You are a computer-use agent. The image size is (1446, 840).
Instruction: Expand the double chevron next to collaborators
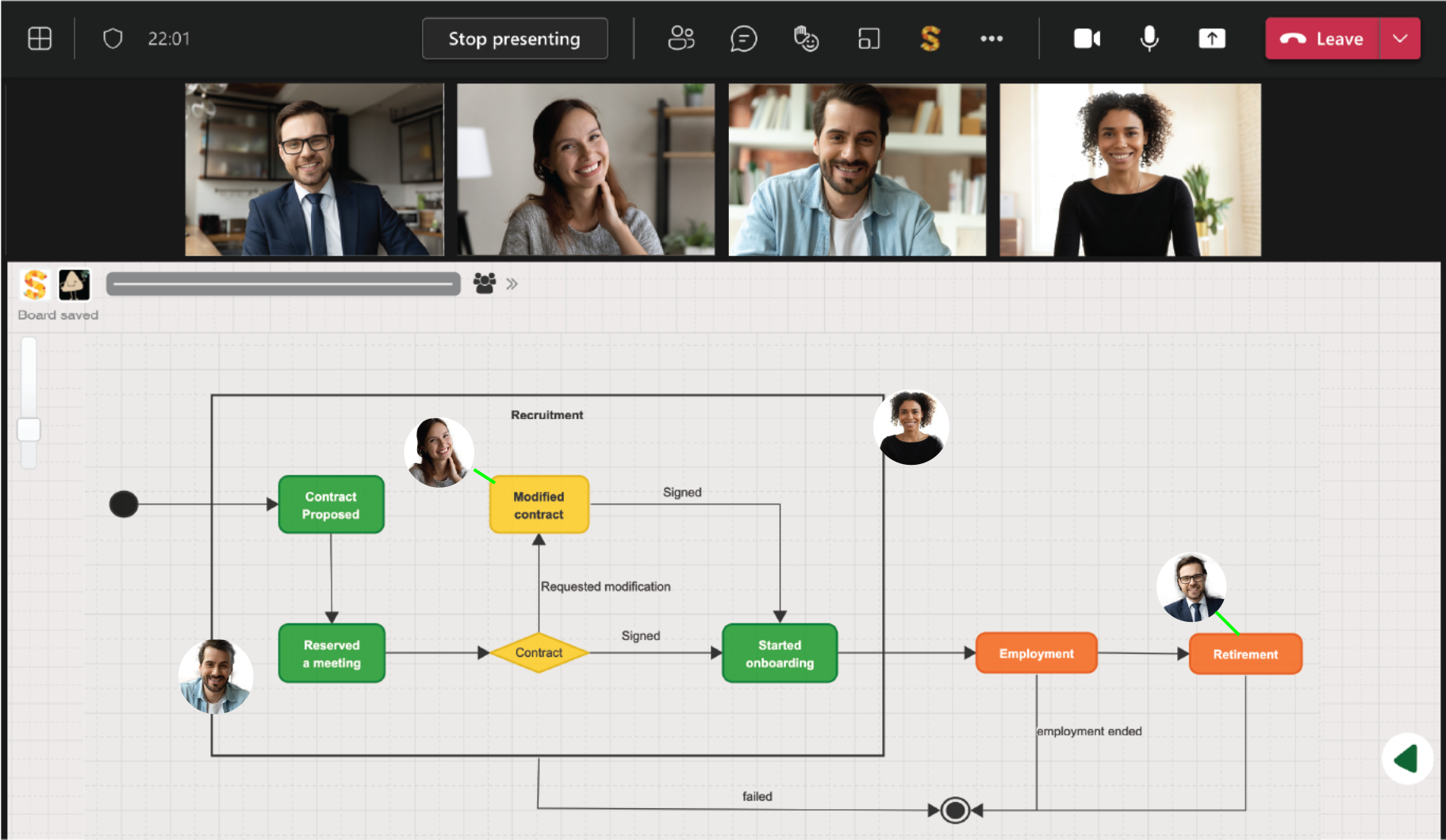tap(512, 284)
